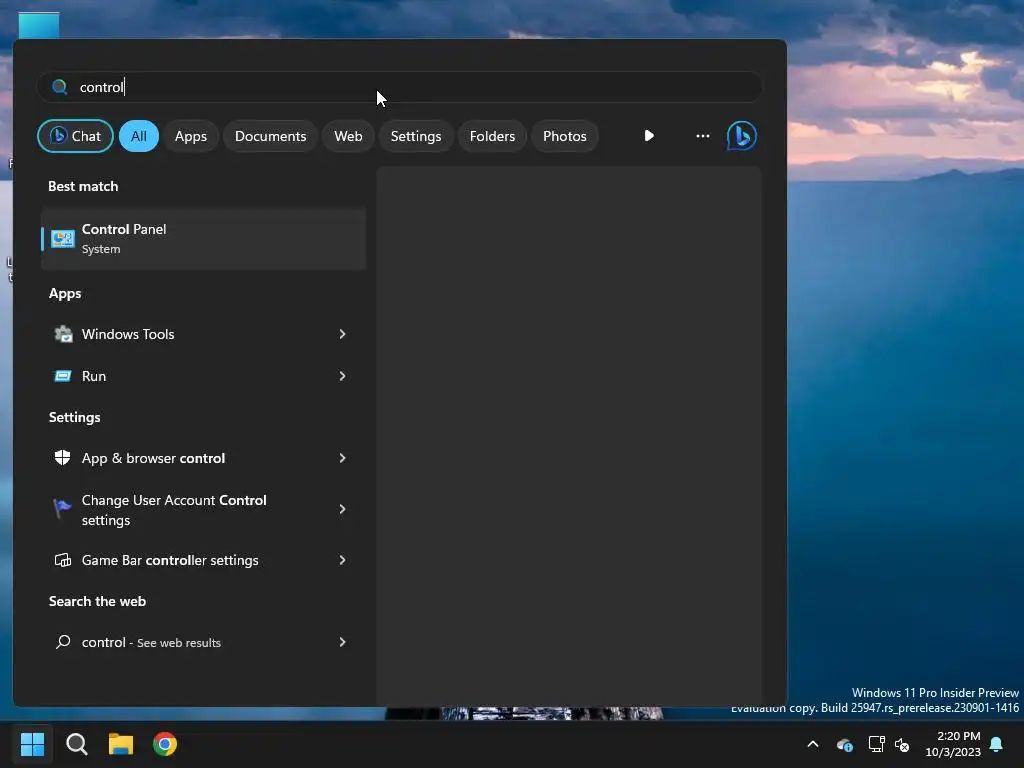
Task: Select the All filter tab
Action: [x=138, y=136]
